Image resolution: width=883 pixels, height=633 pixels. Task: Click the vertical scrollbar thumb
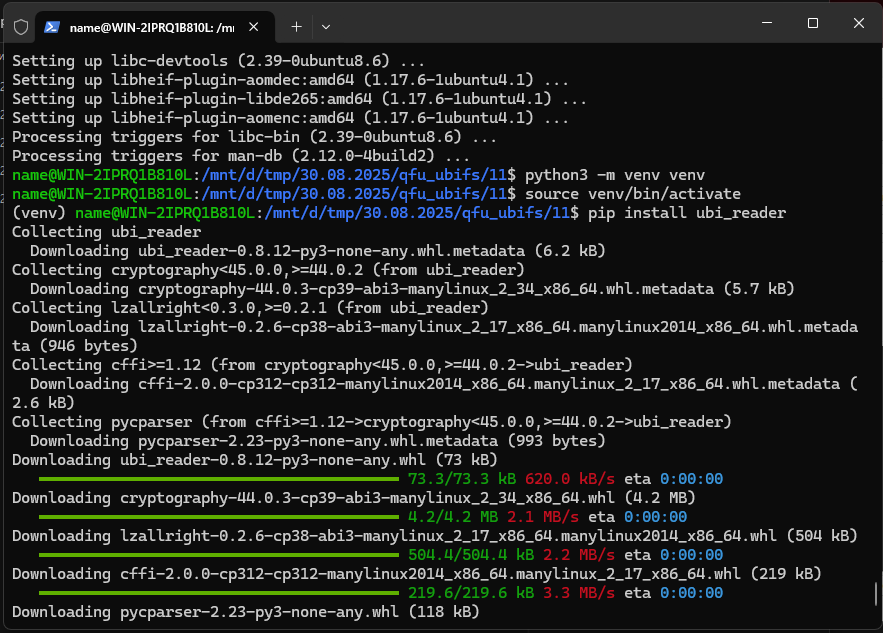pos(876,593)
